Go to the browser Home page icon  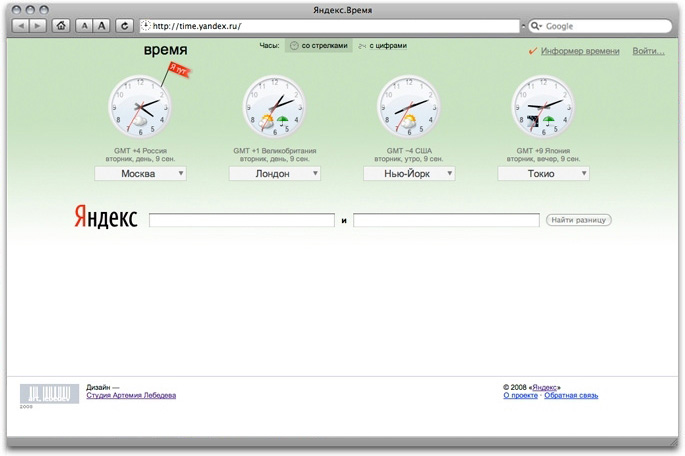[61, 26]
